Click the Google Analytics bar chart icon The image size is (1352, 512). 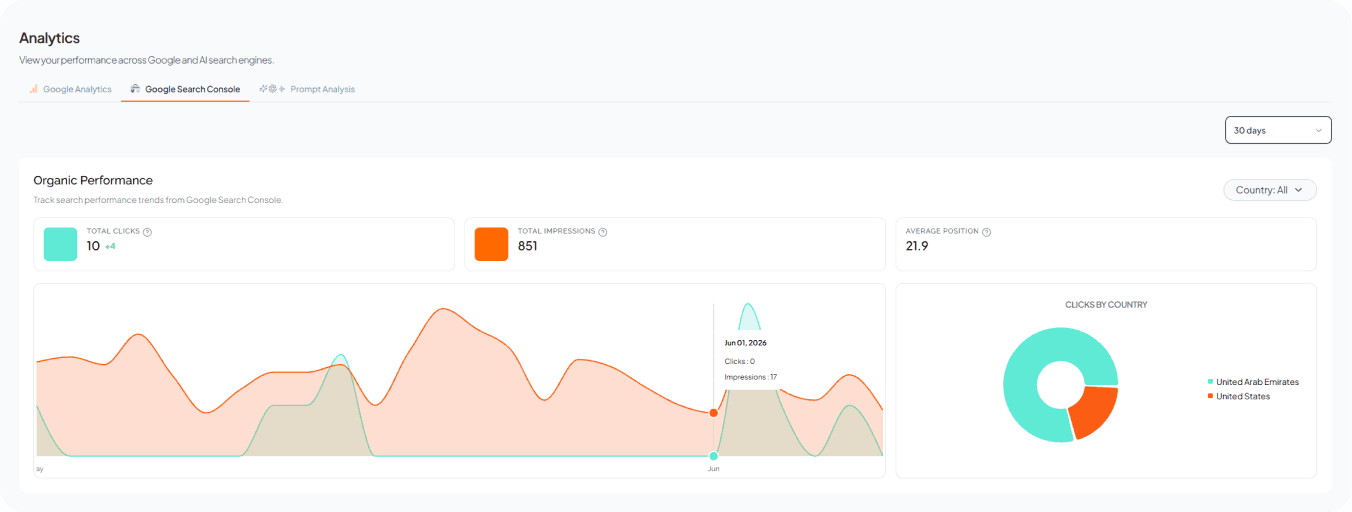(x=33, y=89)
